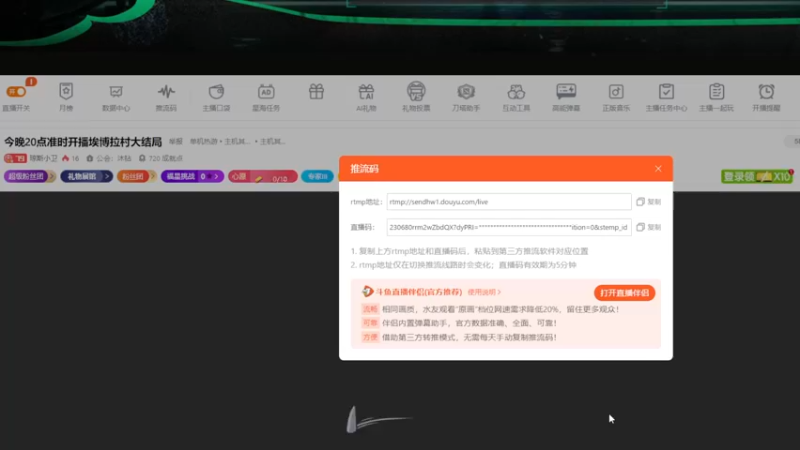Click the 斗鱼直播伴侣 logo icon
This screenshot has height=450, width=800.
coord(367,291)
